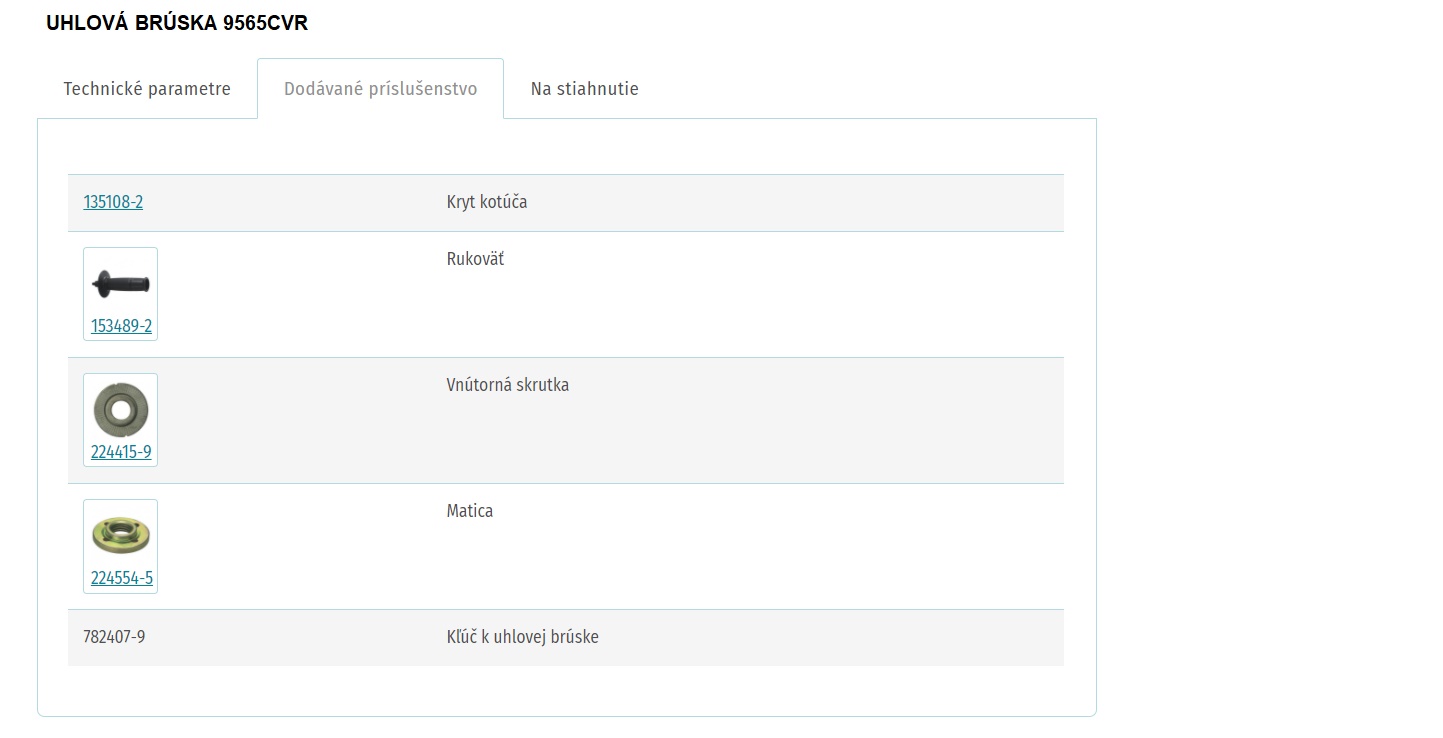Click the Matica table row background

coord(566,547)
